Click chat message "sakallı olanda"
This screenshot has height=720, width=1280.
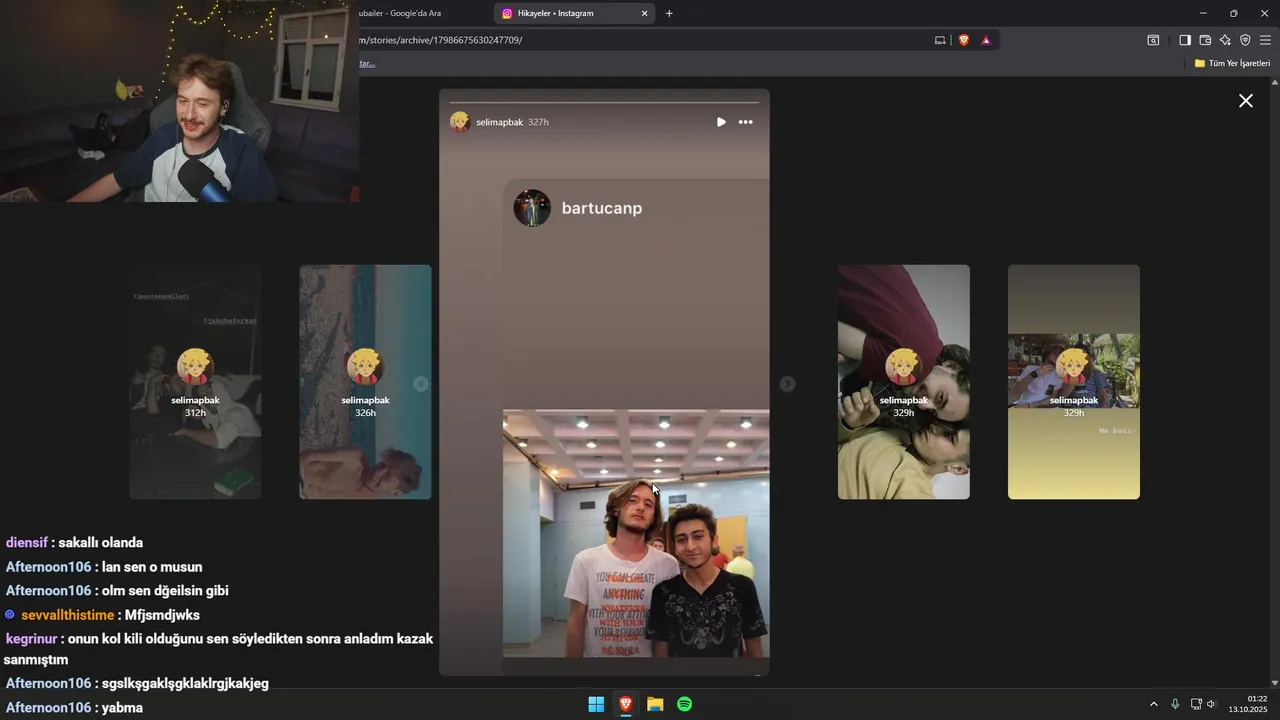coord(101,543)
